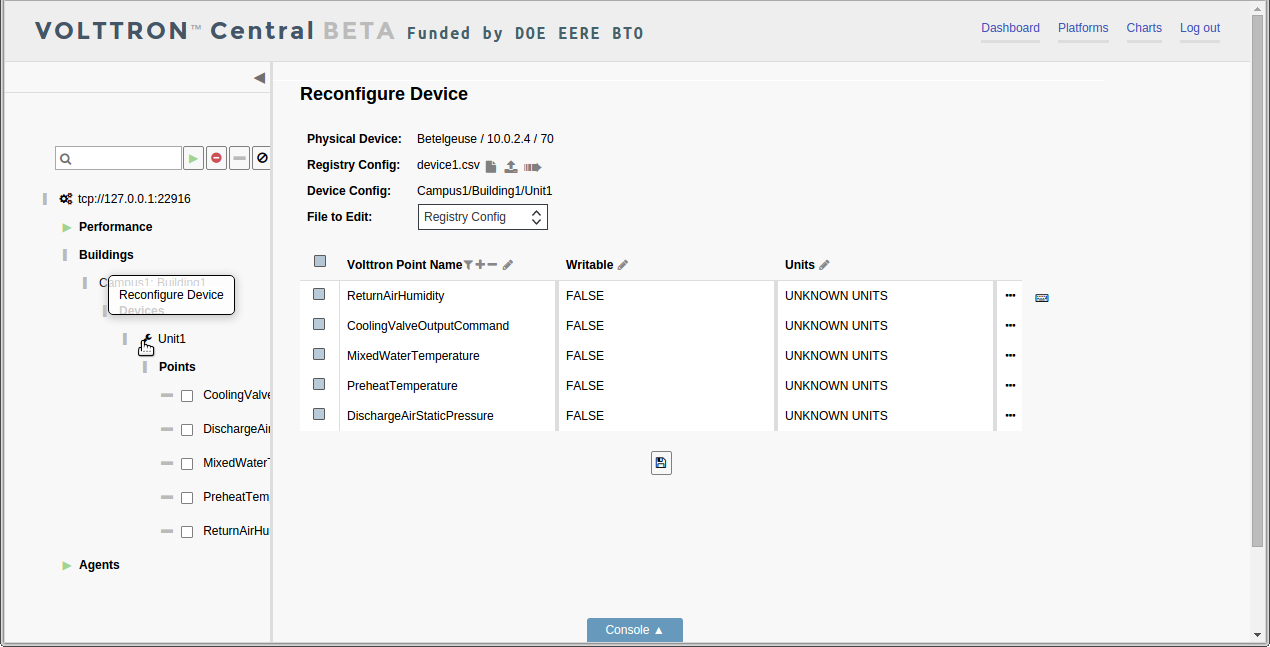
Task: Check the DischargeAirStaticPressure row checkbox
Action: (x=319, y=414)
